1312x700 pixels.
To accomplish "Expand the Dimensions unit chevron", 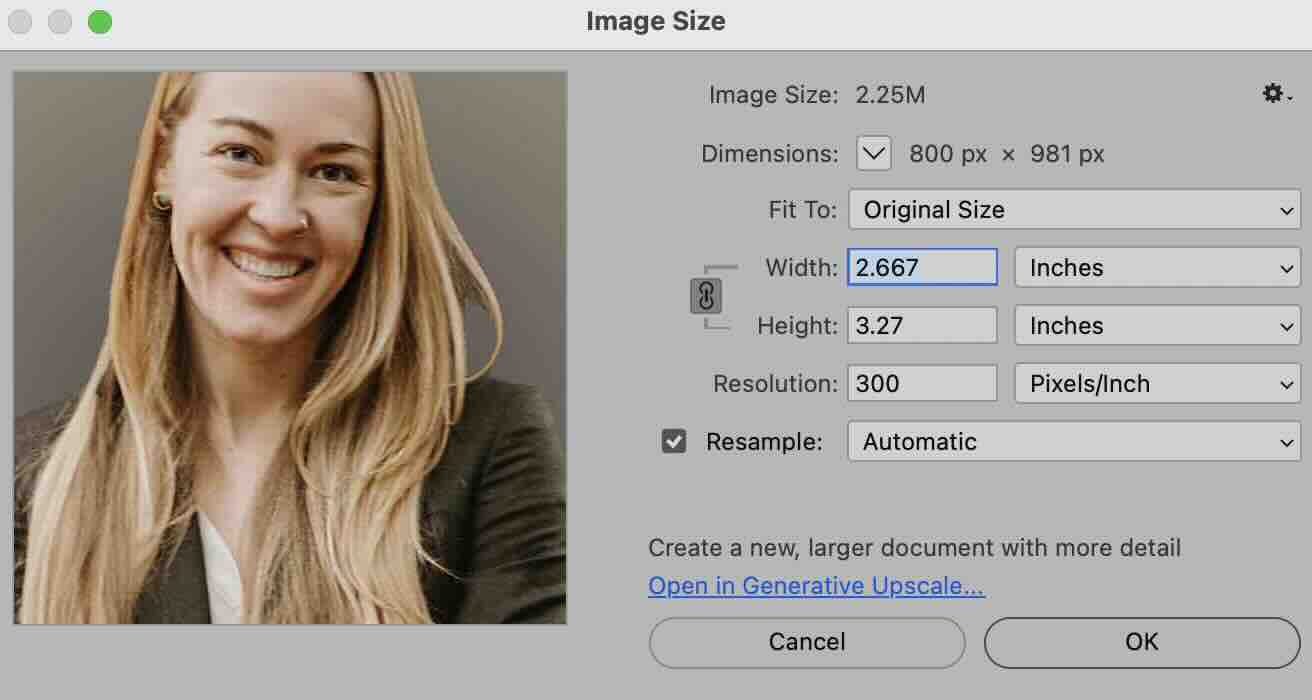I will [872, 153].
